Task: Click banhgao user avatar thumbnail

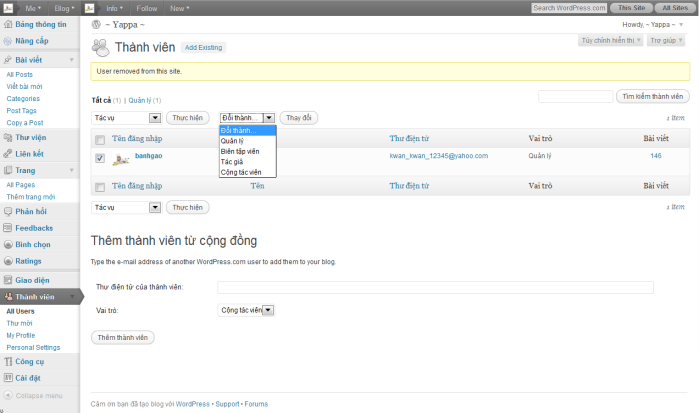Action: [x=121, y=159]
